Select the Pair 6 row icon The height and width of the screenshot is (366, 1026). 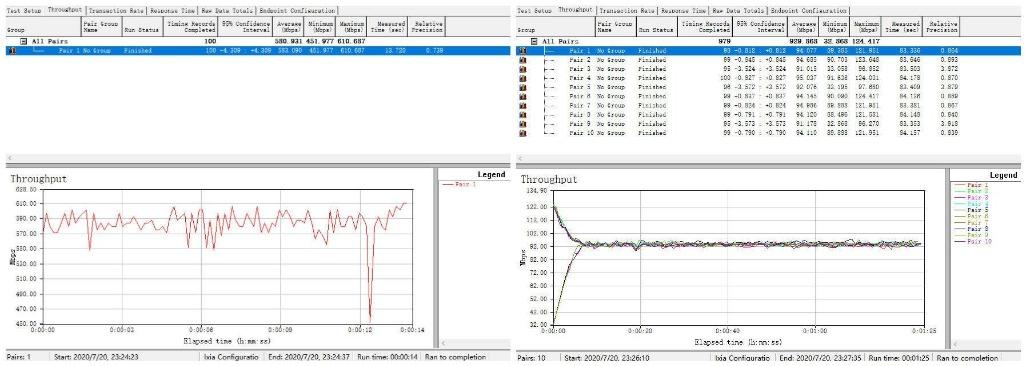pyautogui.click(x=522, y=96)
